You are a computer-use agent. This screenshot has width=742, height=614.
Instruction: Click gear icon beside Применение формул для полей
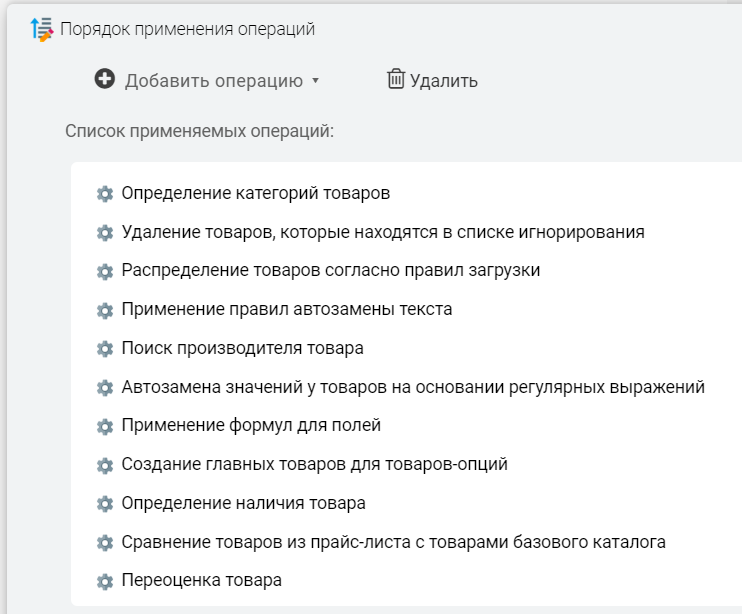[104, 426]
